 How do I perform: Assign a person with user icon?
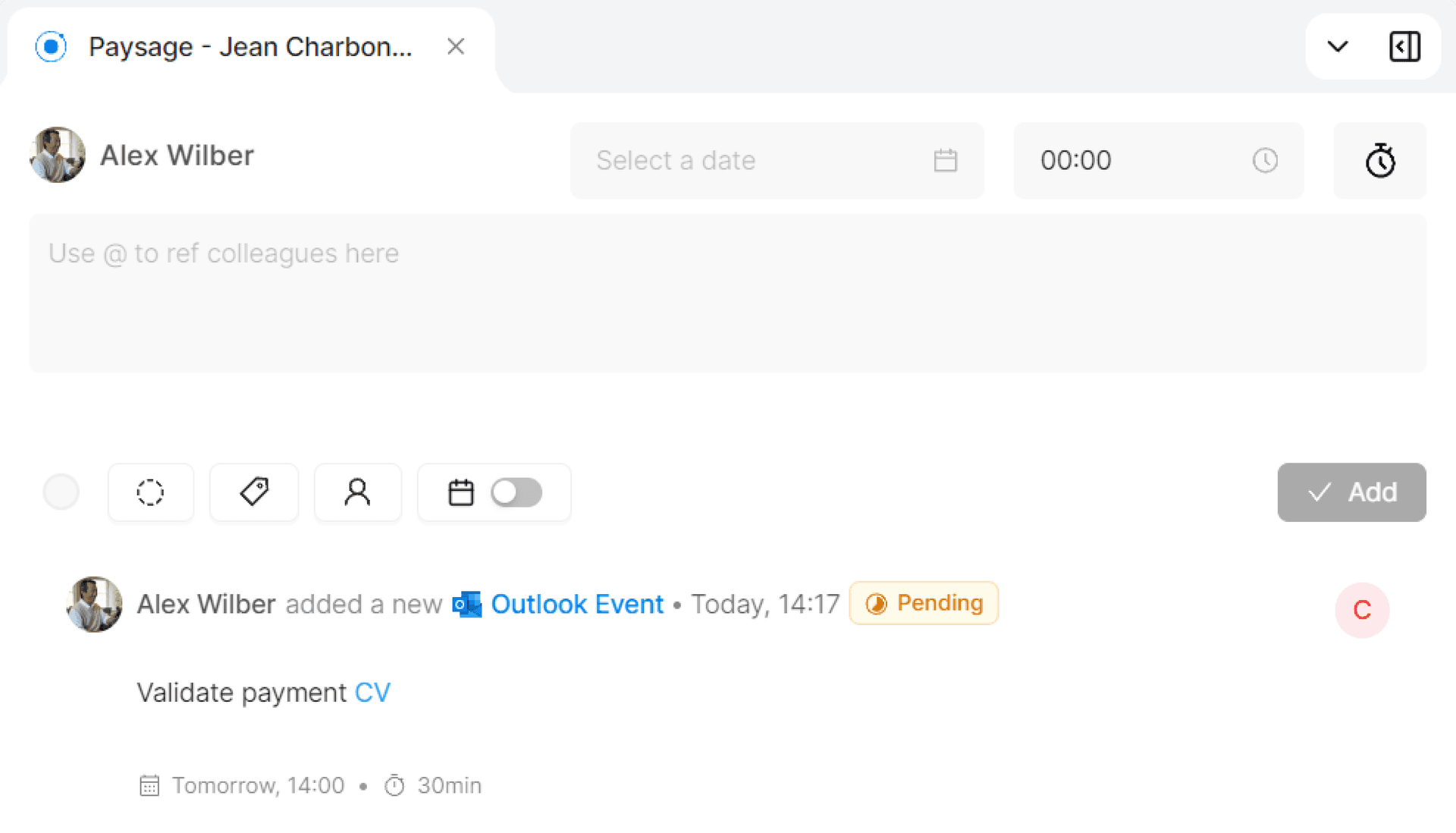tap(357, 492)
